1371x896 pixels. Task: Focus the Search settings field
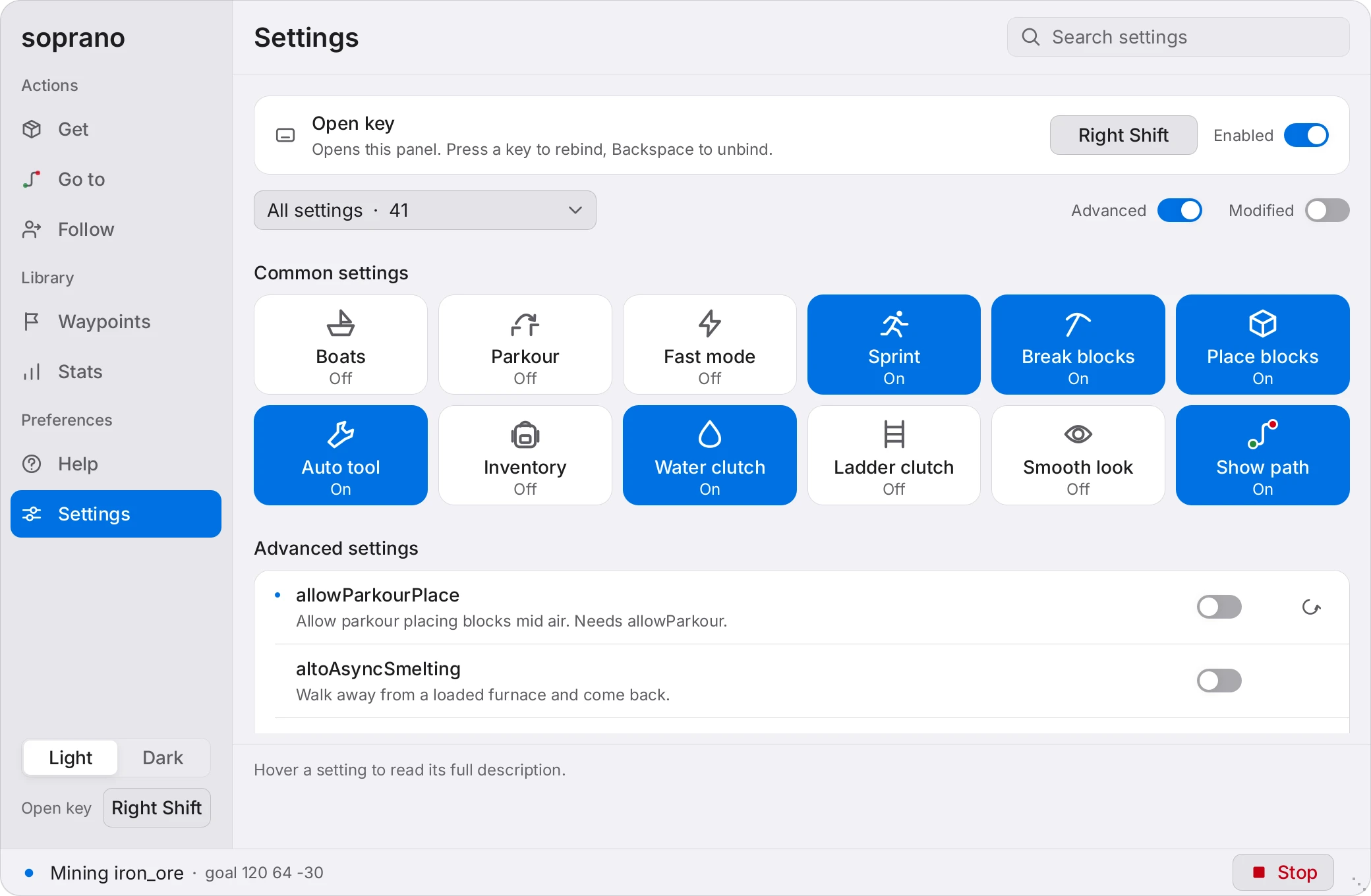click(x=1178, y=37)
